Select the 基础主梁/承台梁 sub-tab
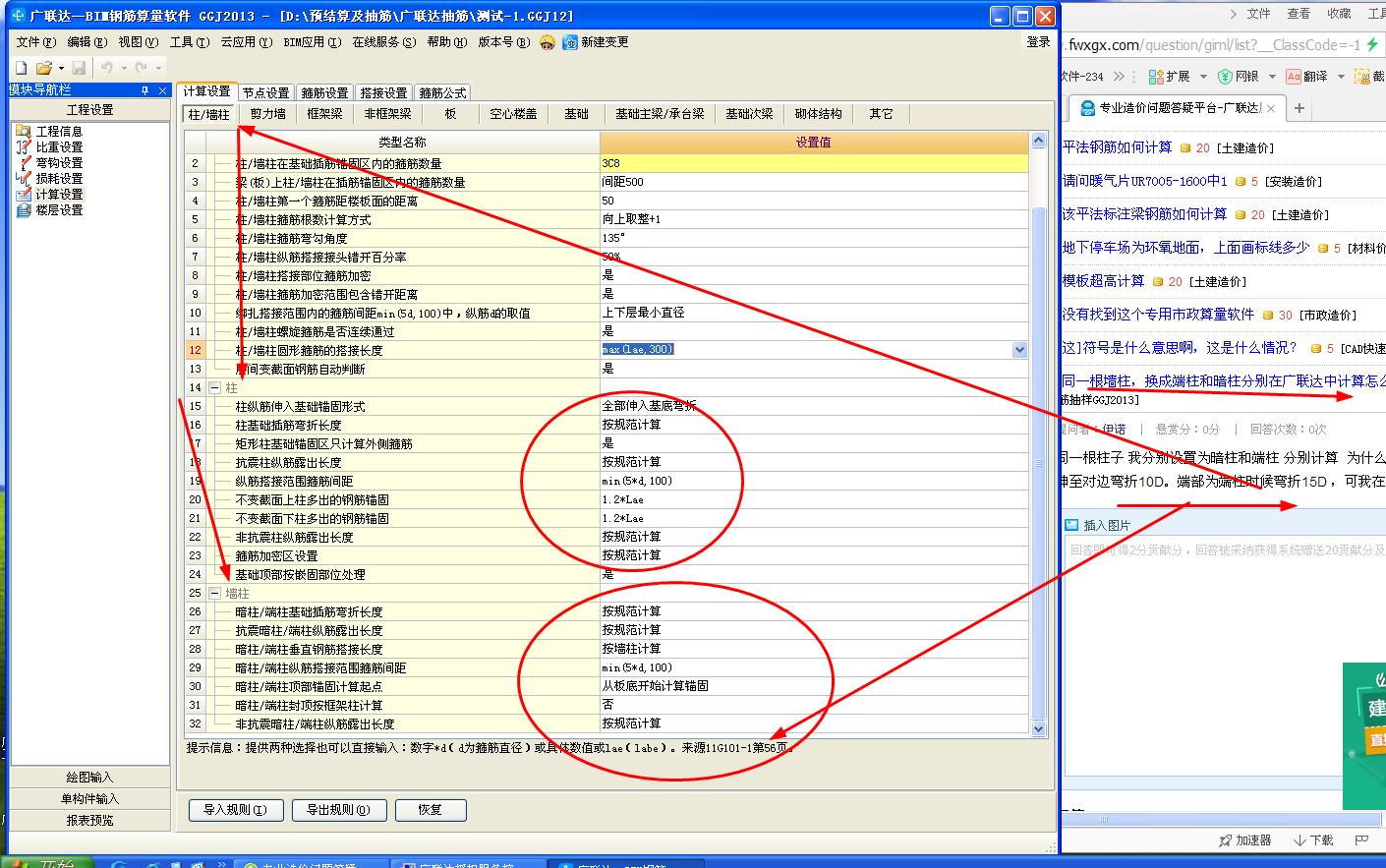1386x868 pixels. tap(661, 114)
